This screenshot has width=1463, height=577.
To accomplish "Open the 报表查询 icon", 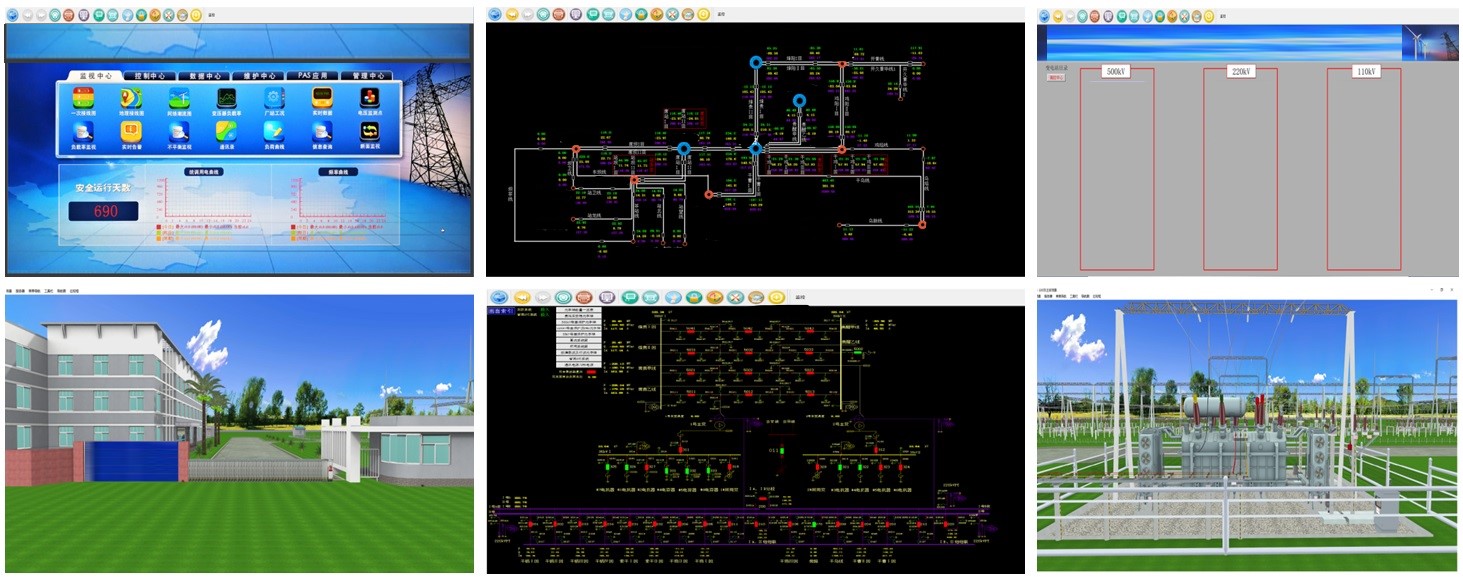I will pos(322,132).
